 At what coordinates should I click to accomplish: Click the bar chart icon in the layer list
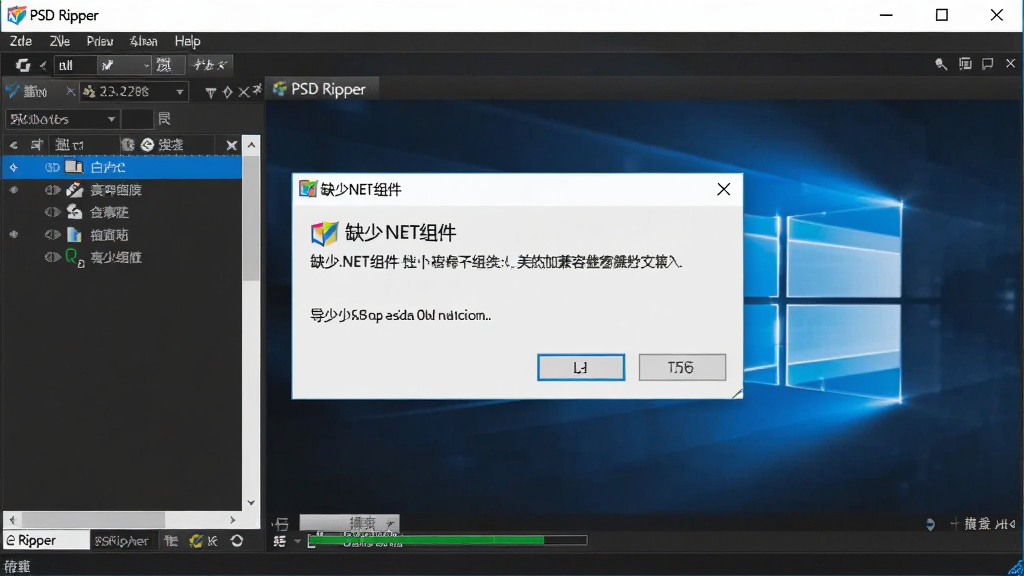coord(74,234)
